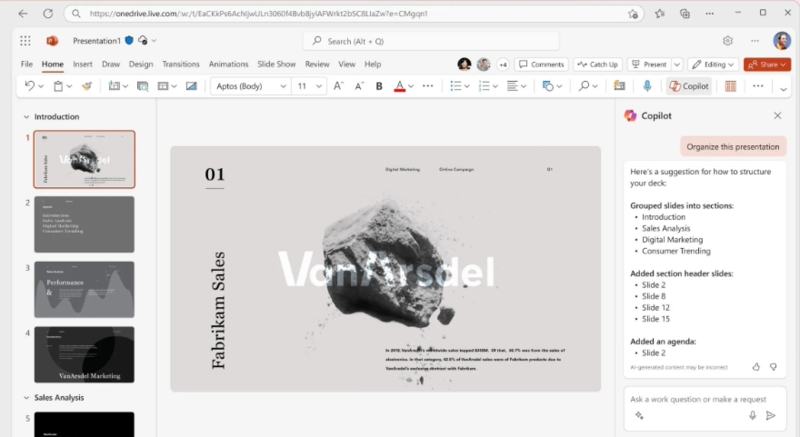Click the Search box
The width and height of the screenshot is (800, 437).
[431, 41]
